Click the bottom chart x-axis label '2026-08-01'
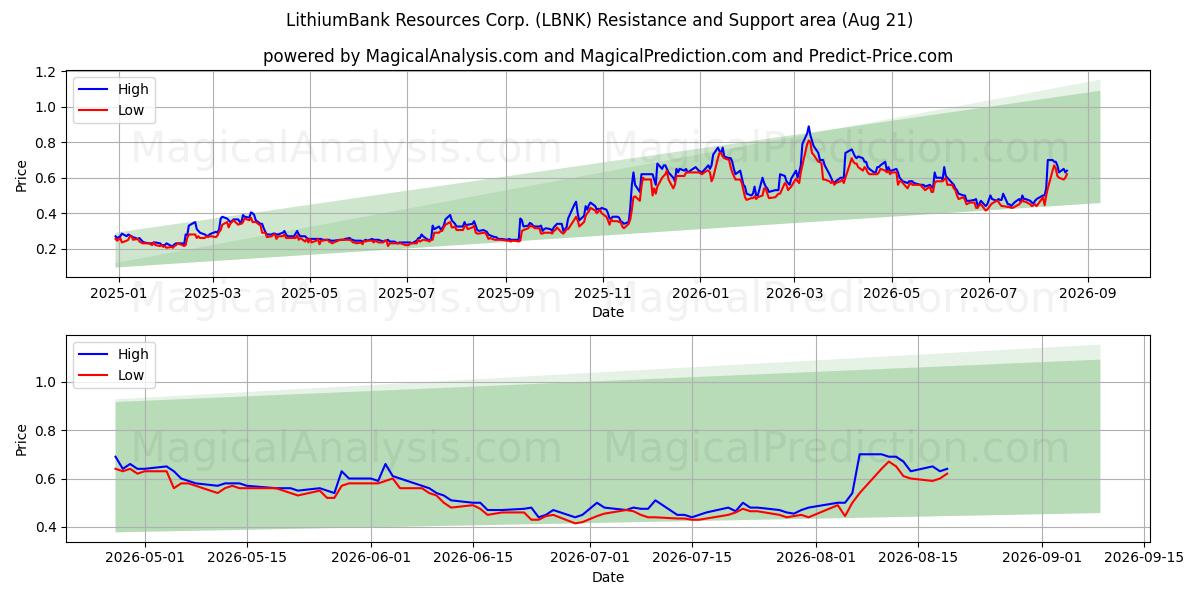This screenshot has width=1200, height=600. pyautogui.click(x=818, y=559)
